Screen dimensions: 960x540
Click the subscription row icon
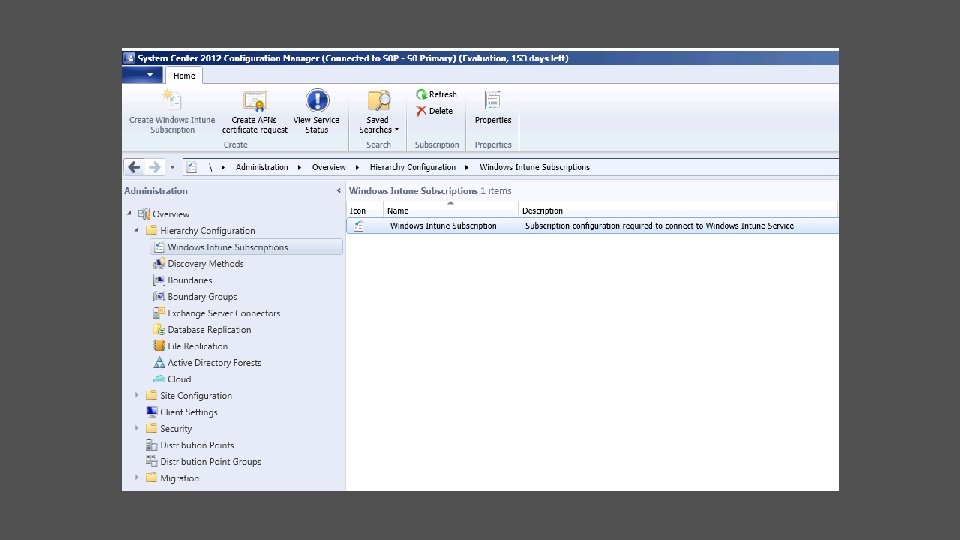(359, 226)
